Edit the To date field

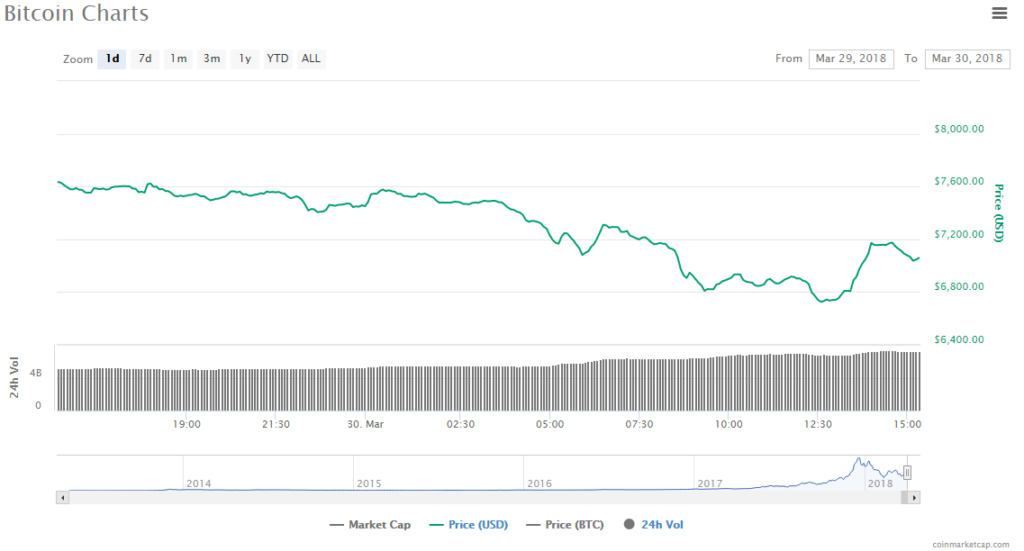[x=967, y=59]
